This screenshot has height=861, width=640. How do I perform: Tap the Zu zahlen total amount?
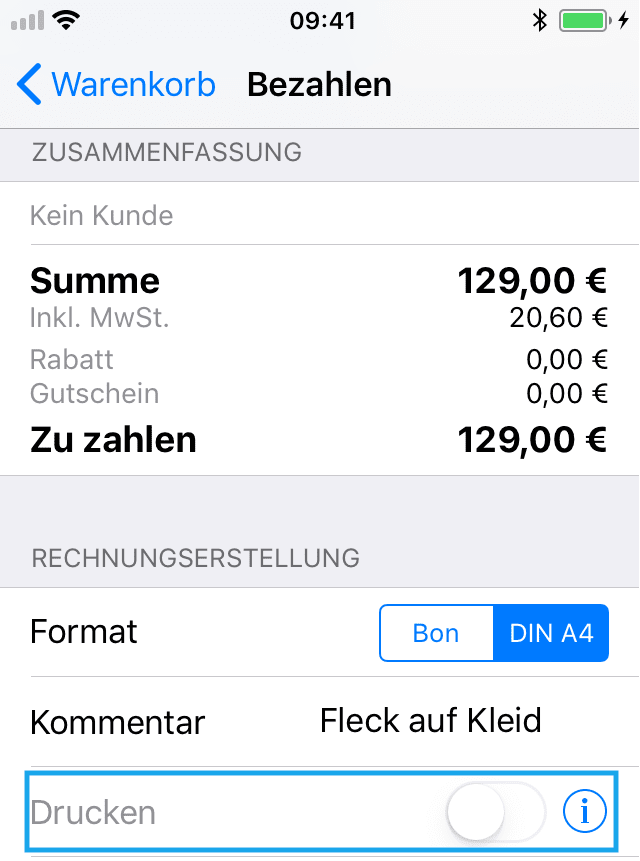pos(532,440)
